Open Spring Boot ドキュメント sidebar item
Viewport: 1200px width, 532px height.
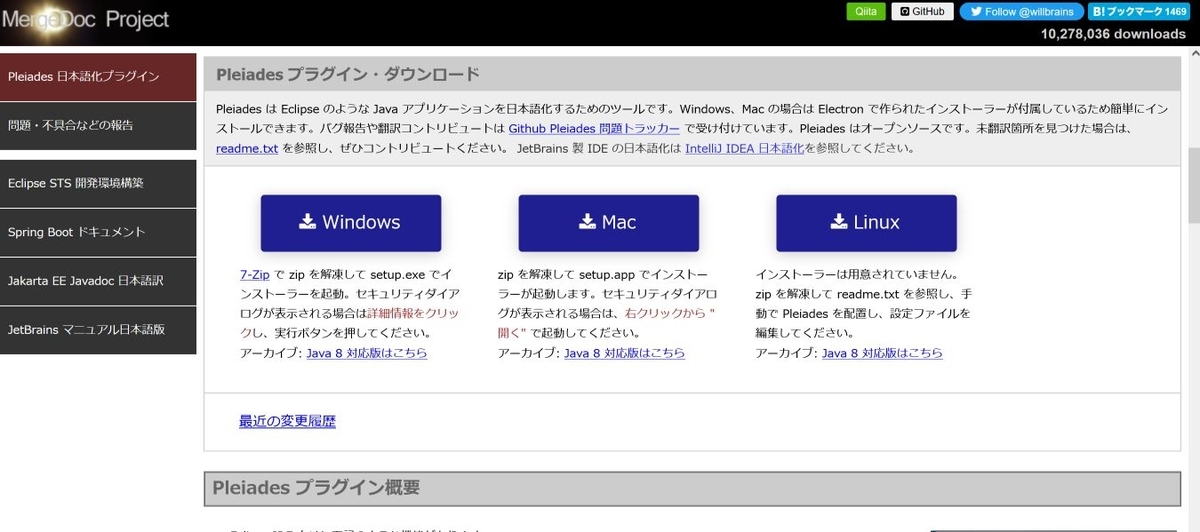pyautogui.click(x=98, y=233)
